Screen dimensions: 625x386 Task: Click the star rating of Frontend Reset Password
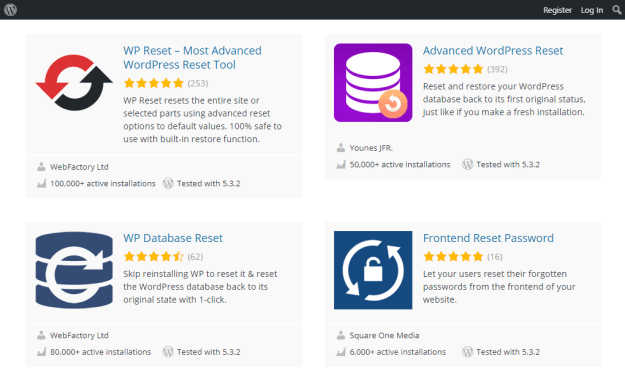[x=453, y=256]
